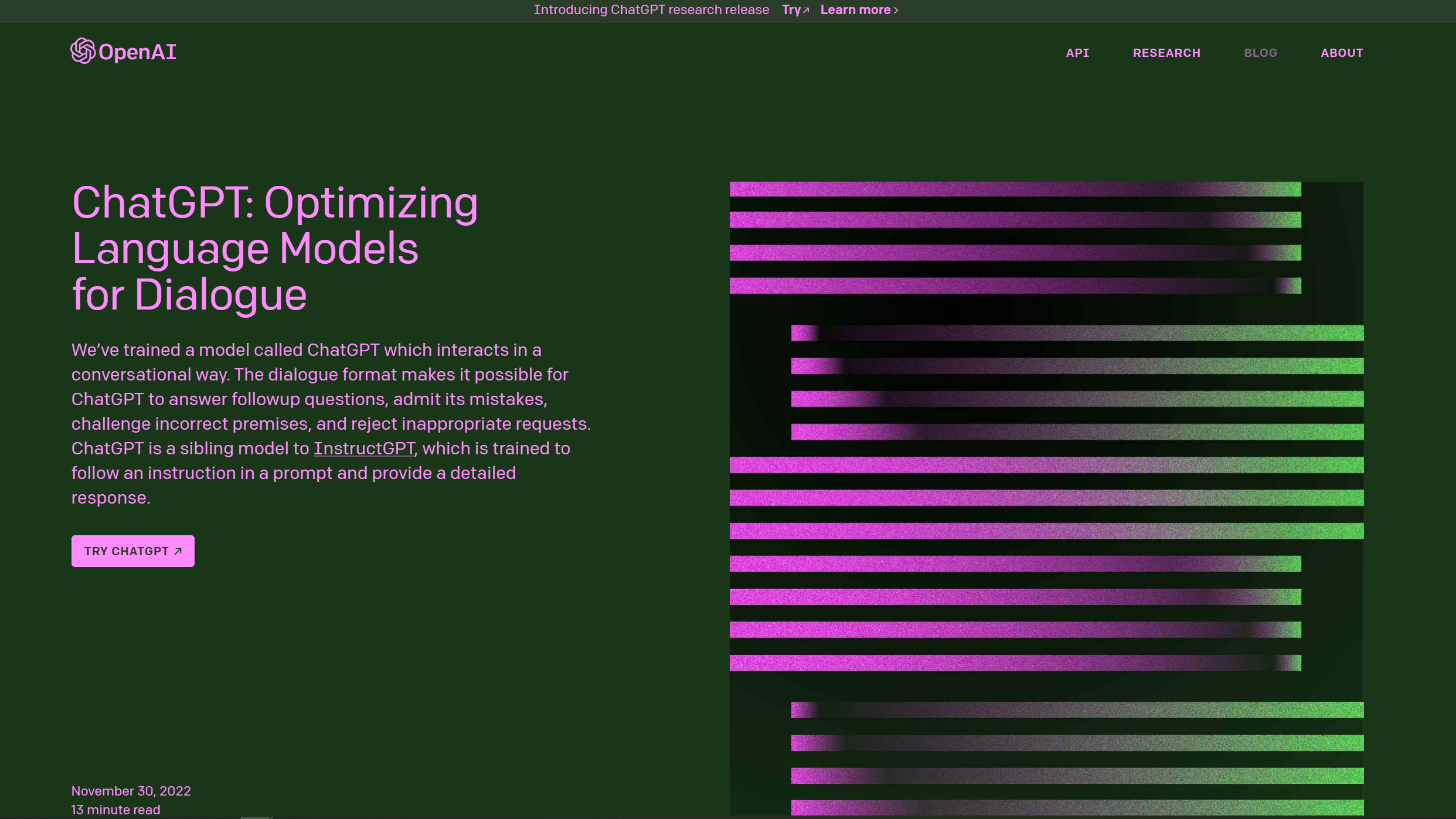
Task: Click the November 30, 2022 date
Action: [131, 791]
